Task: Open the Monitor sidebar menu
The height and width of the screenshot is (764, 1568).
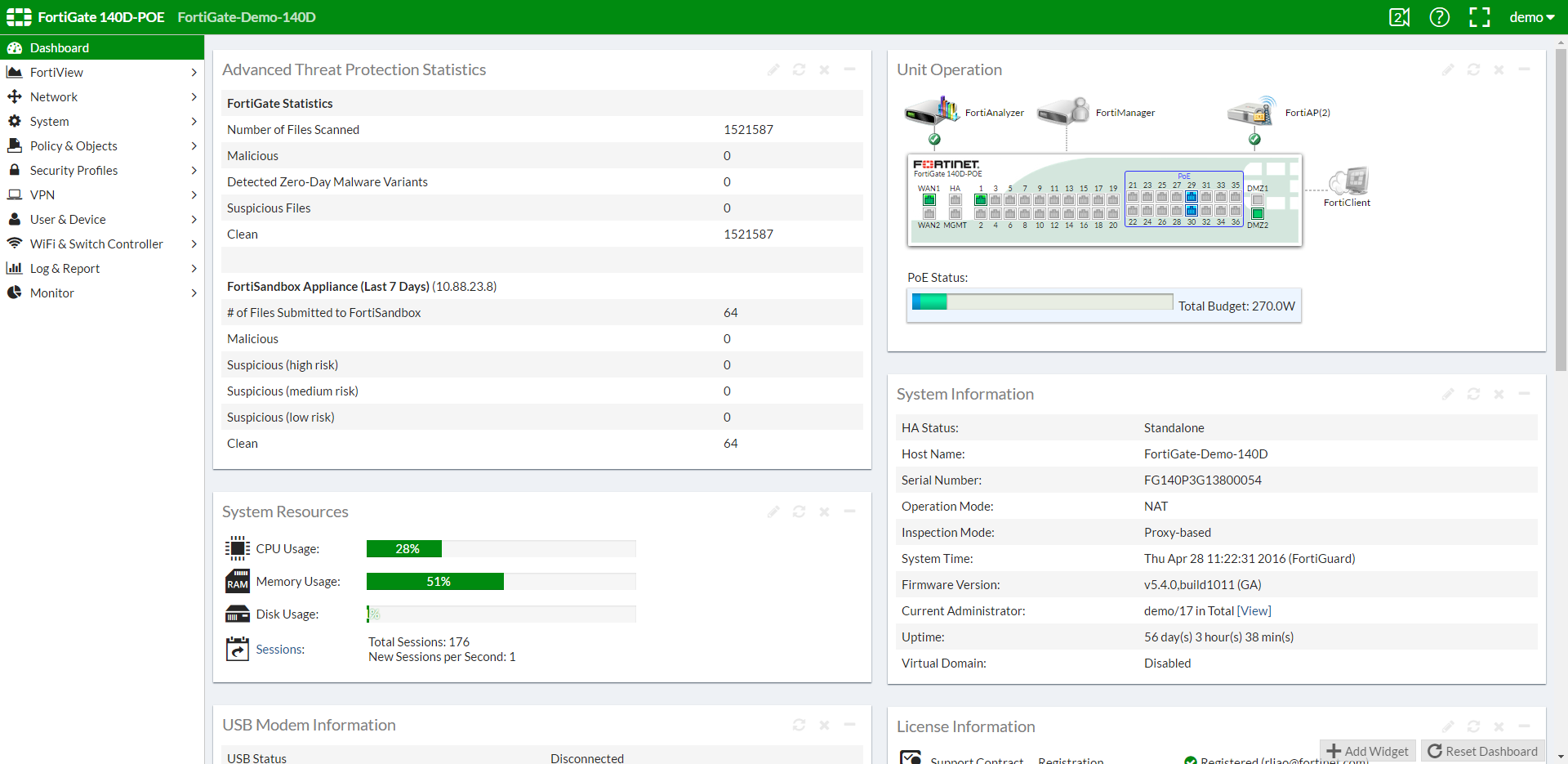Action: [x=102, y=293]
